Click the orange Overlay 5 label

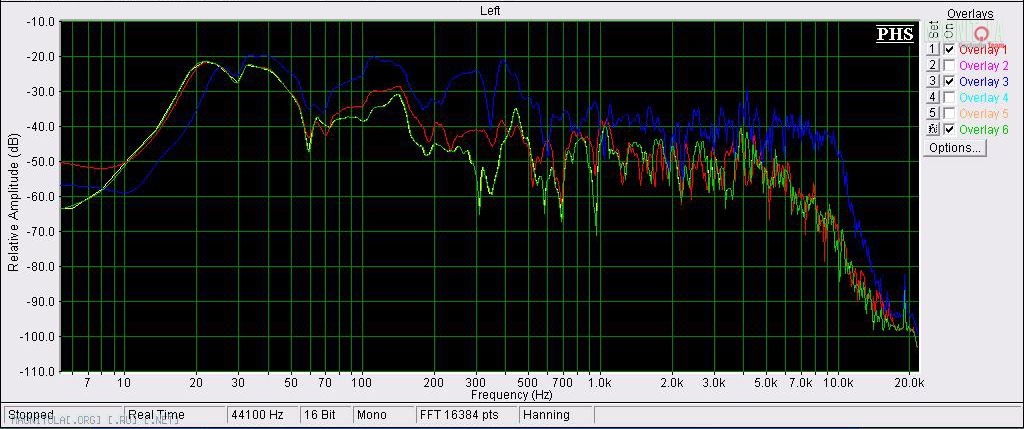coord(983,113)
